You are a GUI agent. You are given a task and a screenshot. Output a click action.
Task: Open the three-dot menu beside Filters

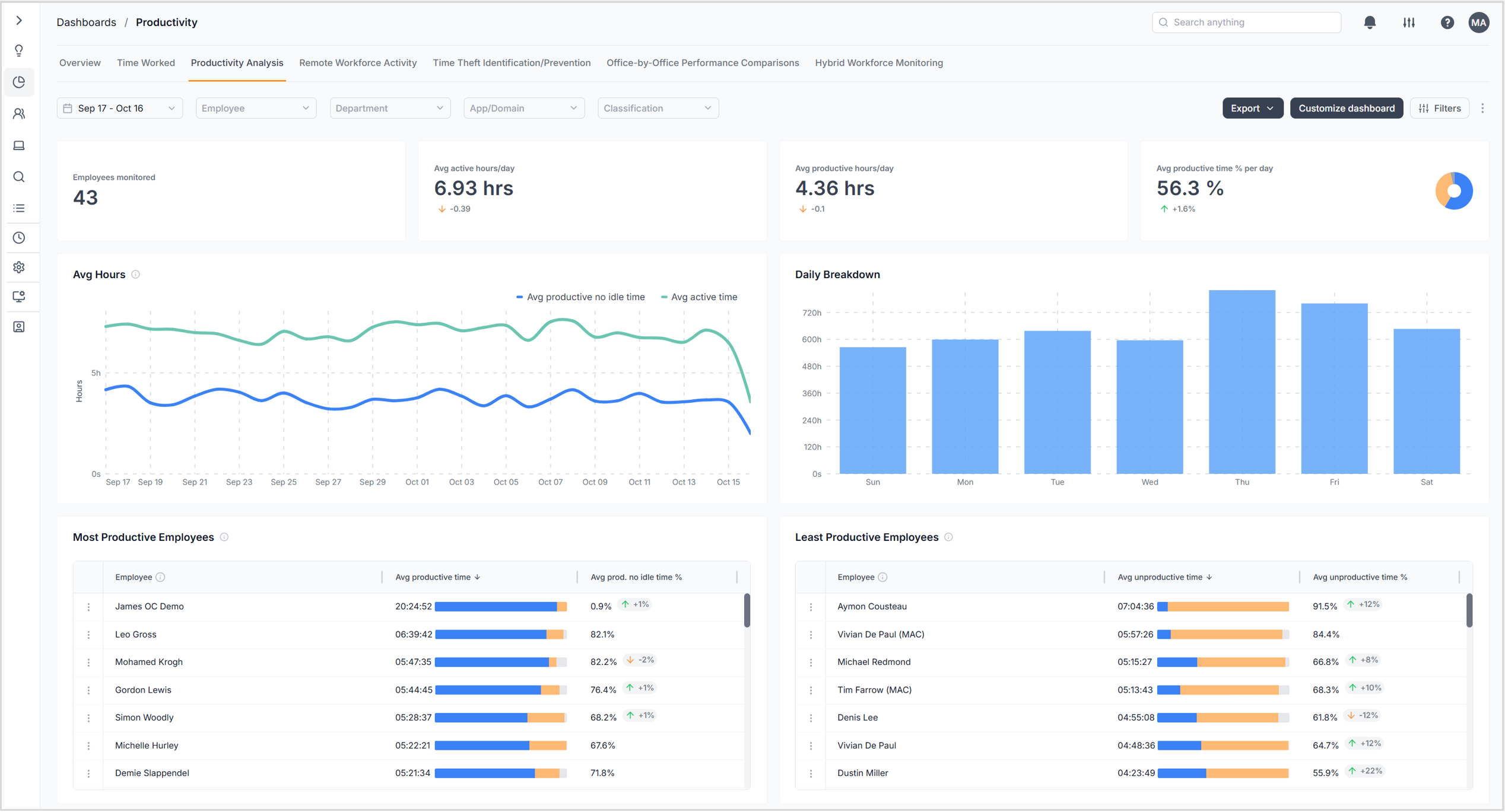coord(1483,109)
